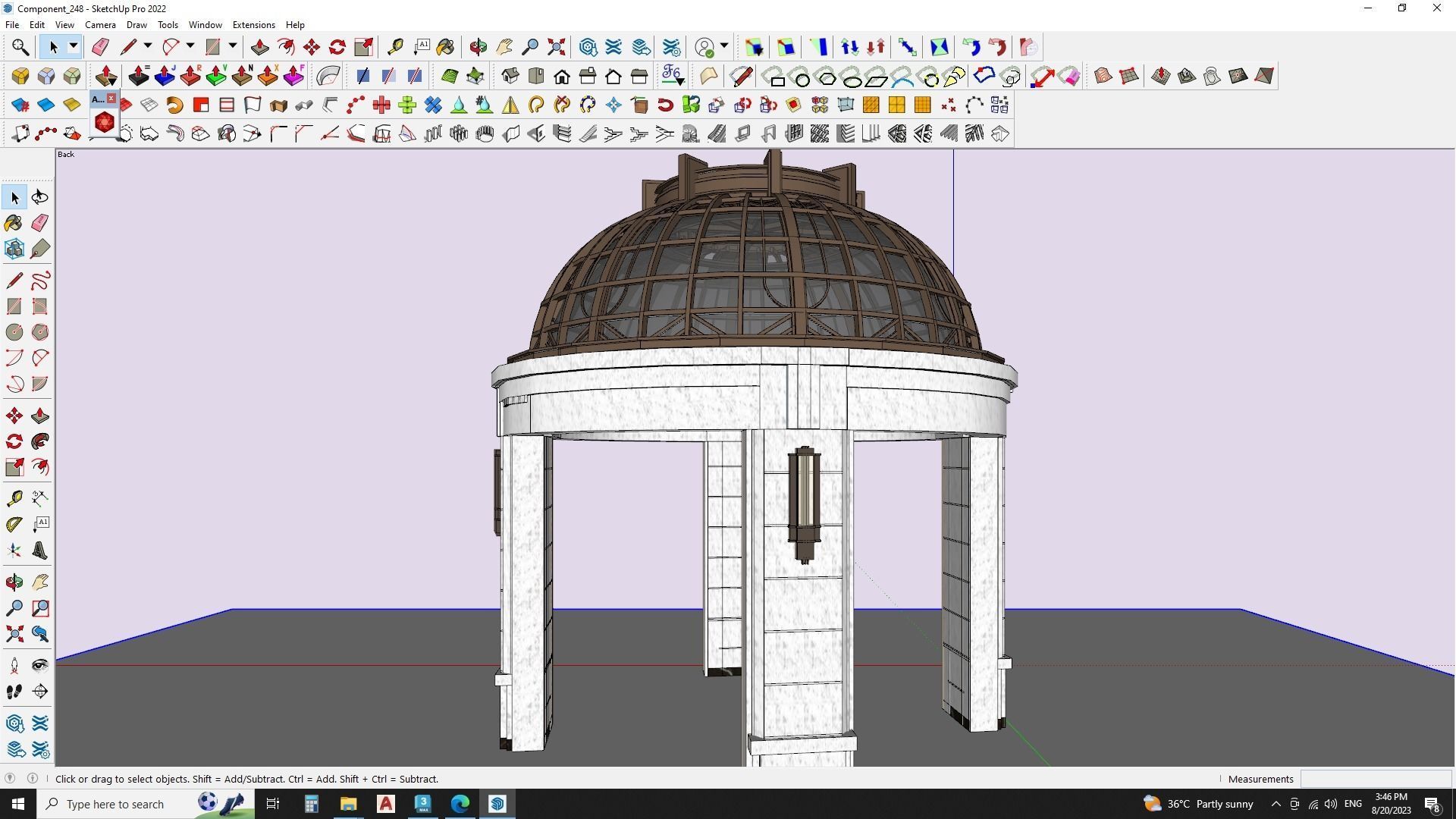Open File Explorer from the taskbar

click(x=348, y=804)
